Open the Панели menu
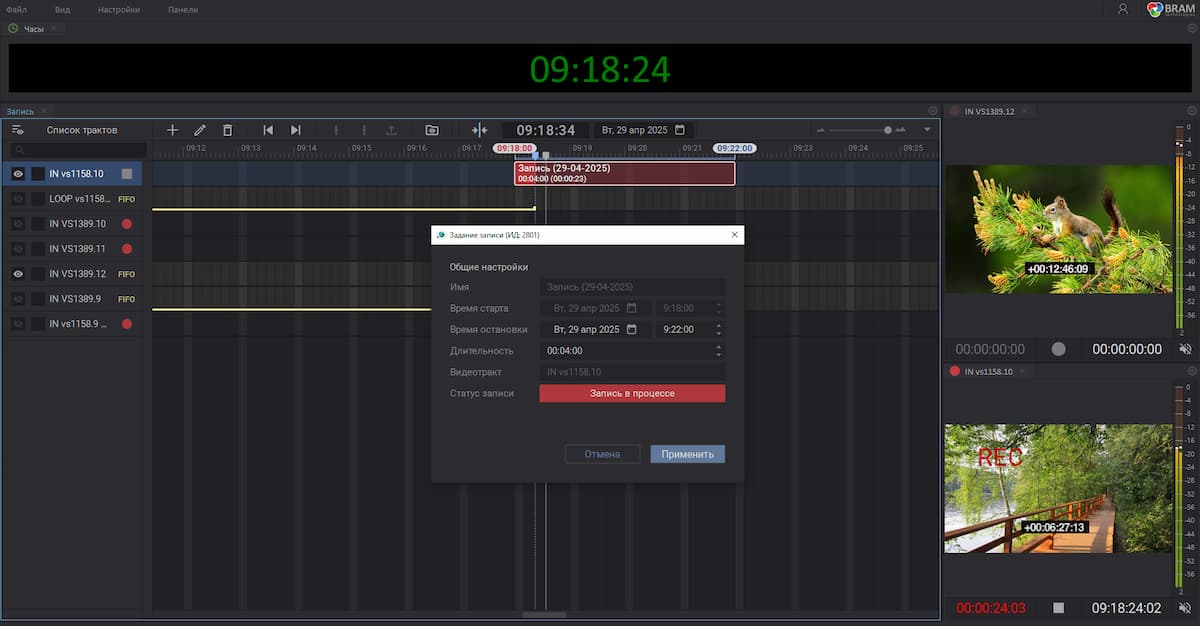This screenshot has width=1200, height=626. point(183,9)
